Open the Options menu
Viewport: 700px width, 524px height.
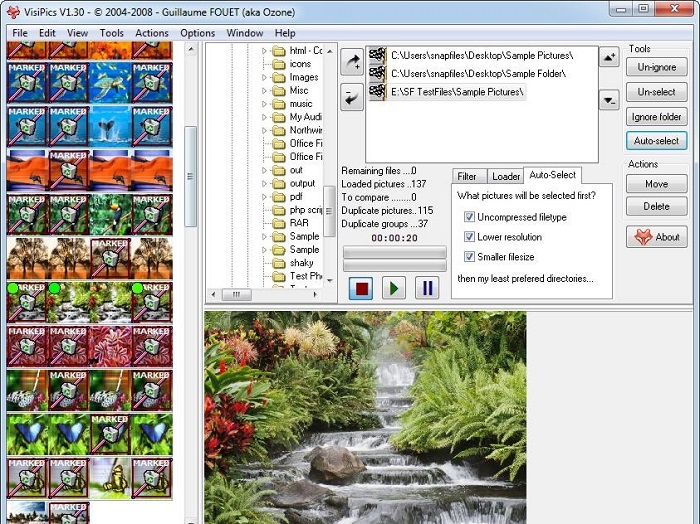point(198,33)
